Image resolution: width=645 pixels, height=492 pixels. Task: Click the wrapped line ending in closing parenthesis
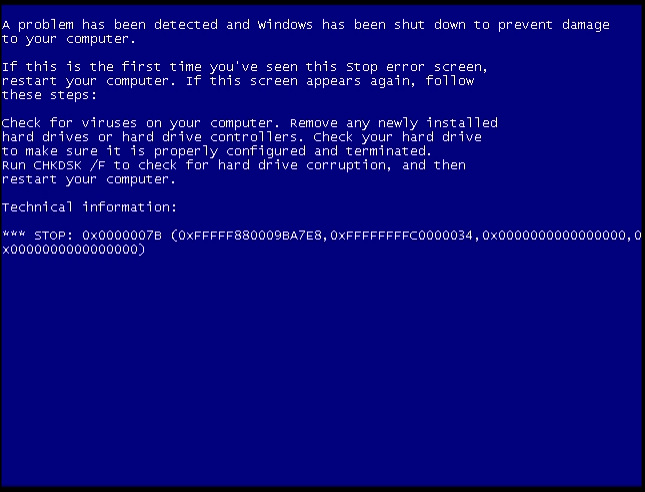(x=74, y=250)
